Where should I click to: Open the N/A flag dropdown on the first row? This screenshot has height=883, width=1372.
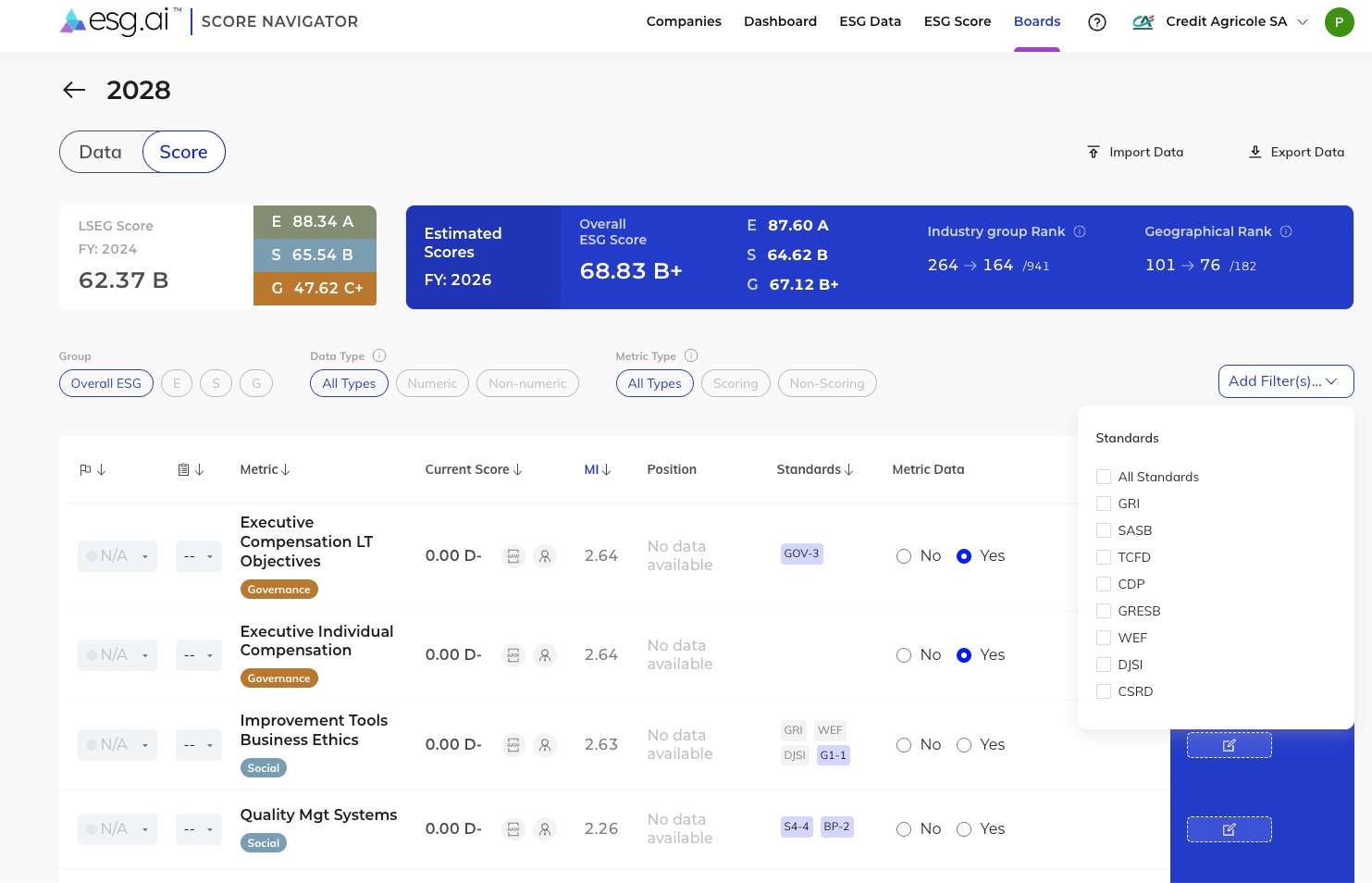pos(117,556)
